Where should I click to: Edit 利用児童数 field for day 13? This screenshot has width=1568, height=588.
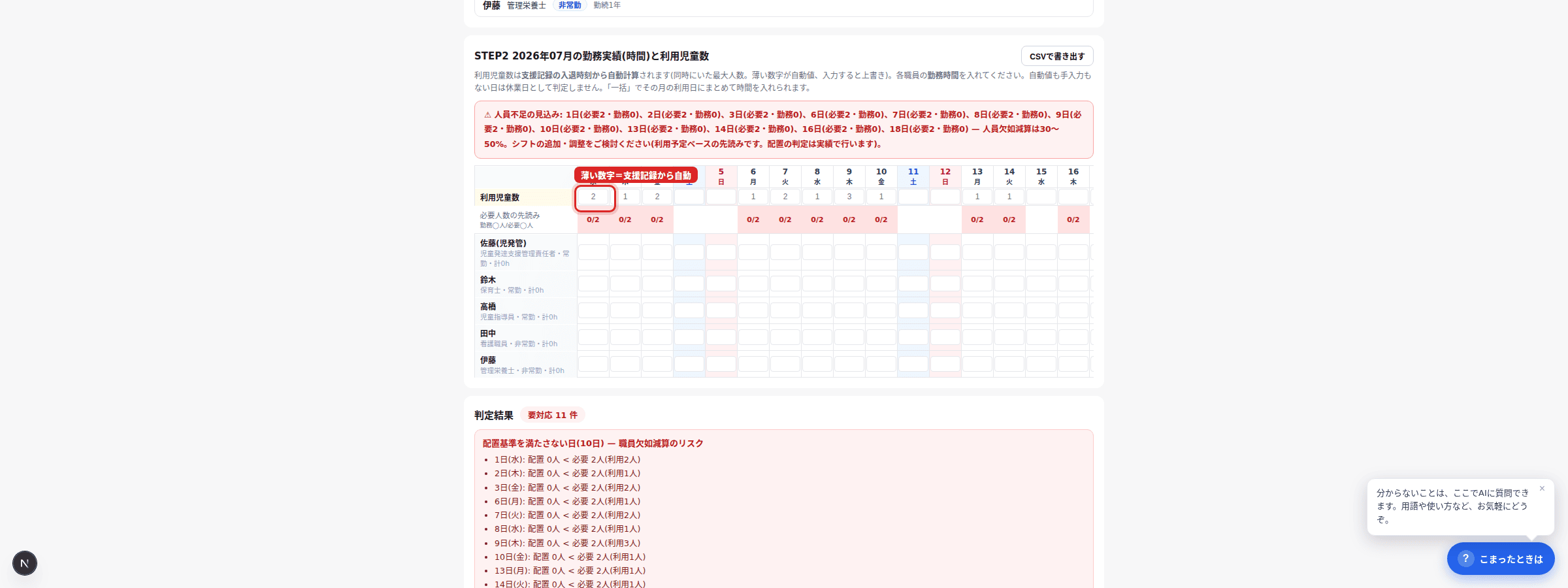[977, 197]
